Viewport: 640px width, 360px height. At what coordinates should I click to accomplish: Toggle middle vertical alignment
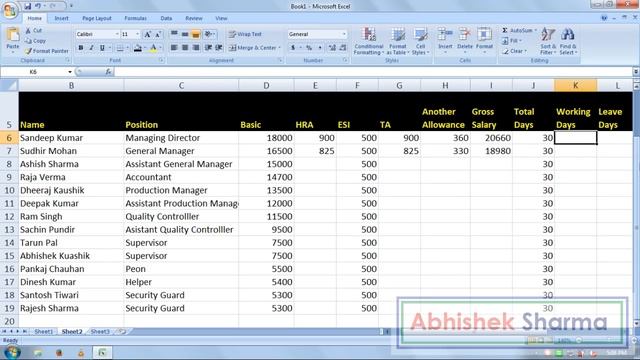(185, 34)
